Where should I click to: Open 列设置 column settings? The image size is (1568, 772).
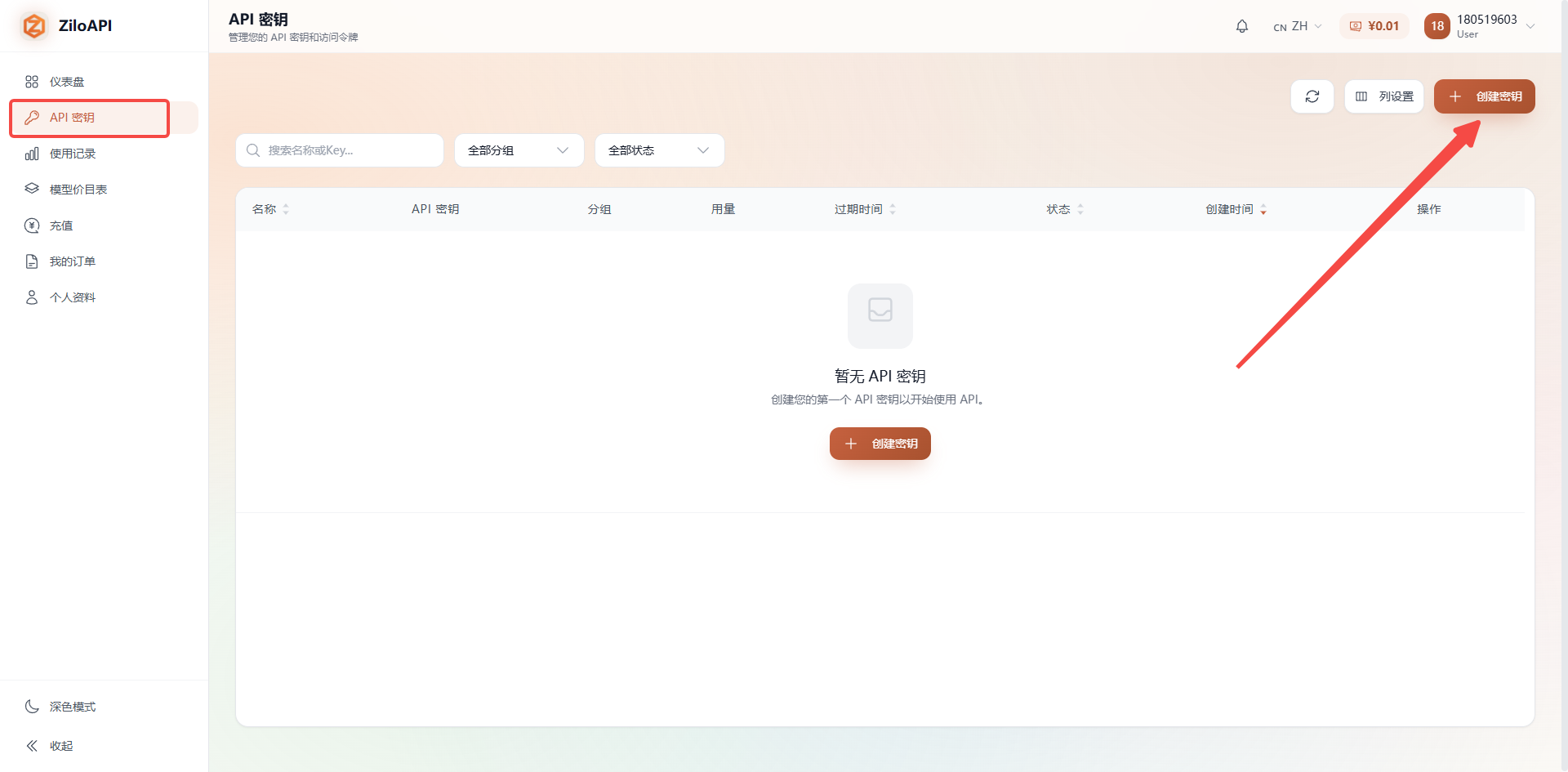click(1384, 96)
